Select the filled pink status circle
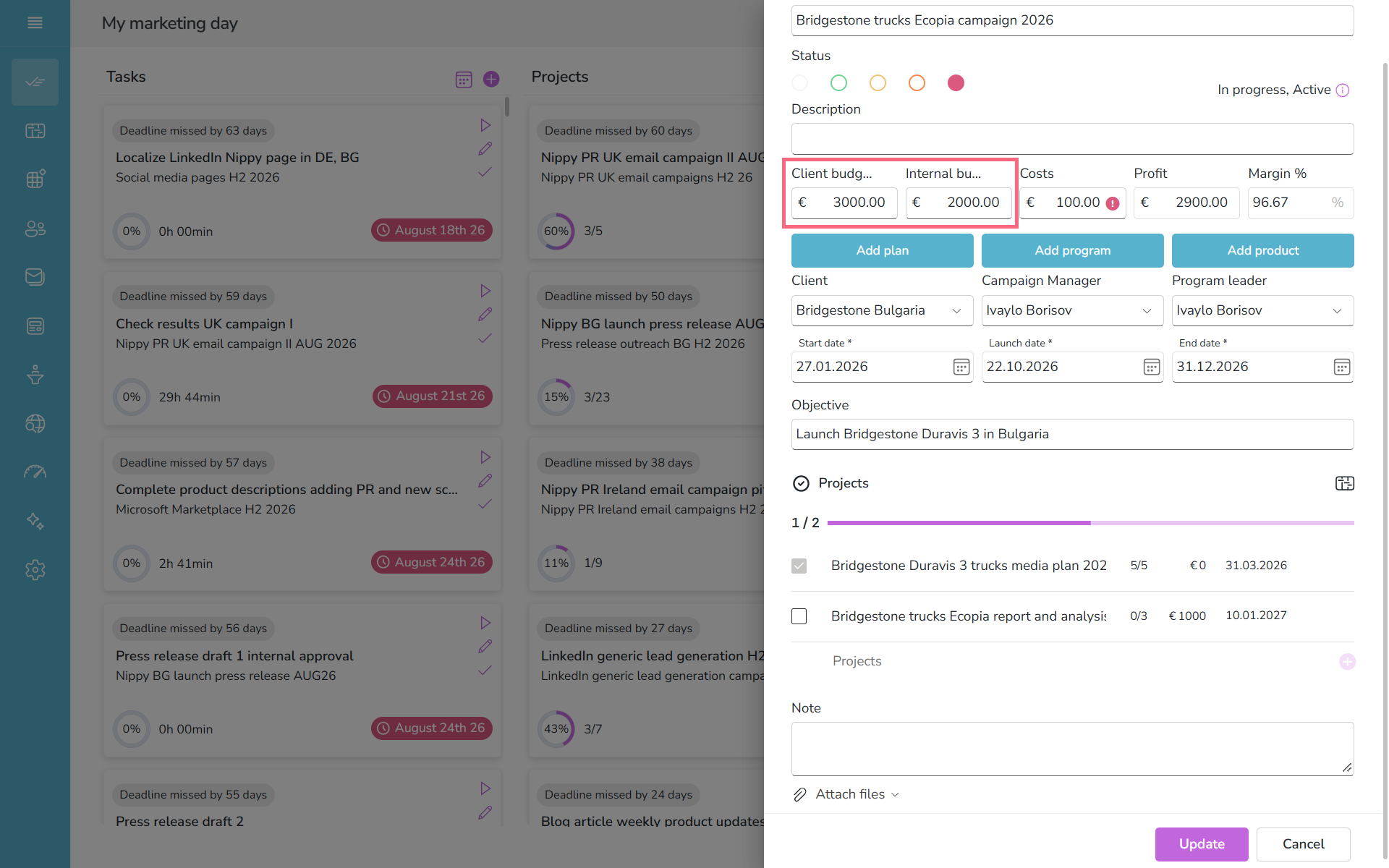1389x868 pixels. 956,82
